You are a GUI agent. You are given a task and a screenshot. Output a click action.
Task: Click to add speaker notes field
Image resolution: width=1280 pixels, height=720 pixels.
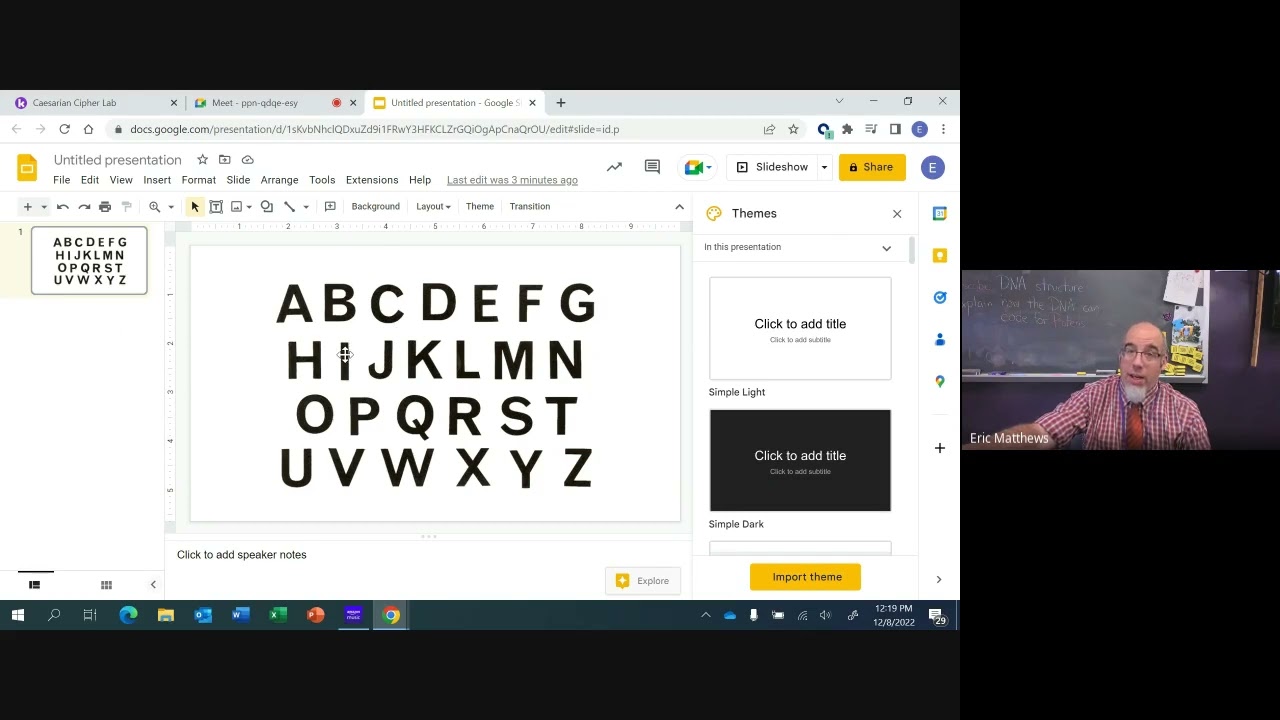click(x=428, y=555)
